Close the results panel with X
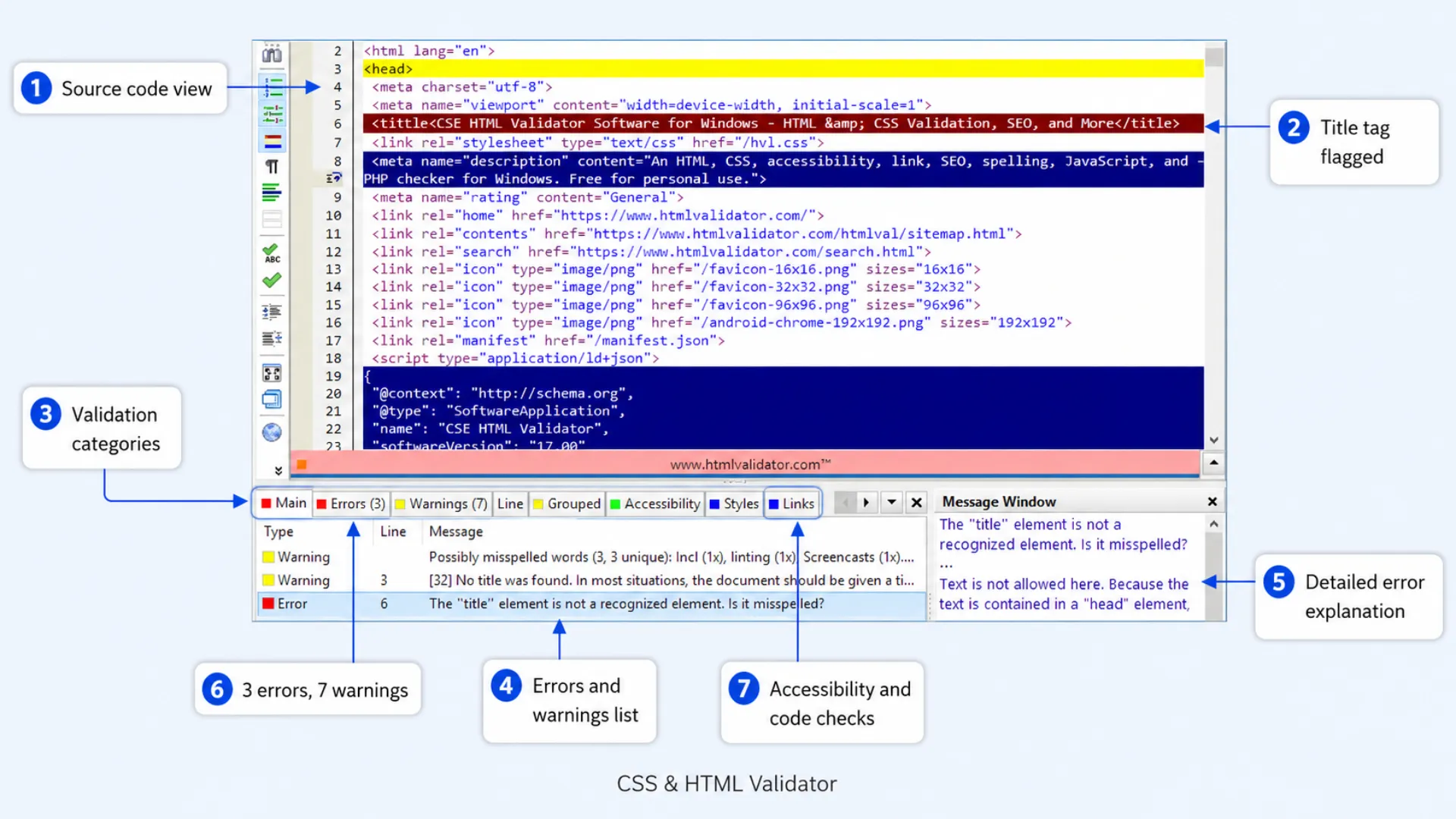This screenshot has width=1456, height=819. point(917,502)
